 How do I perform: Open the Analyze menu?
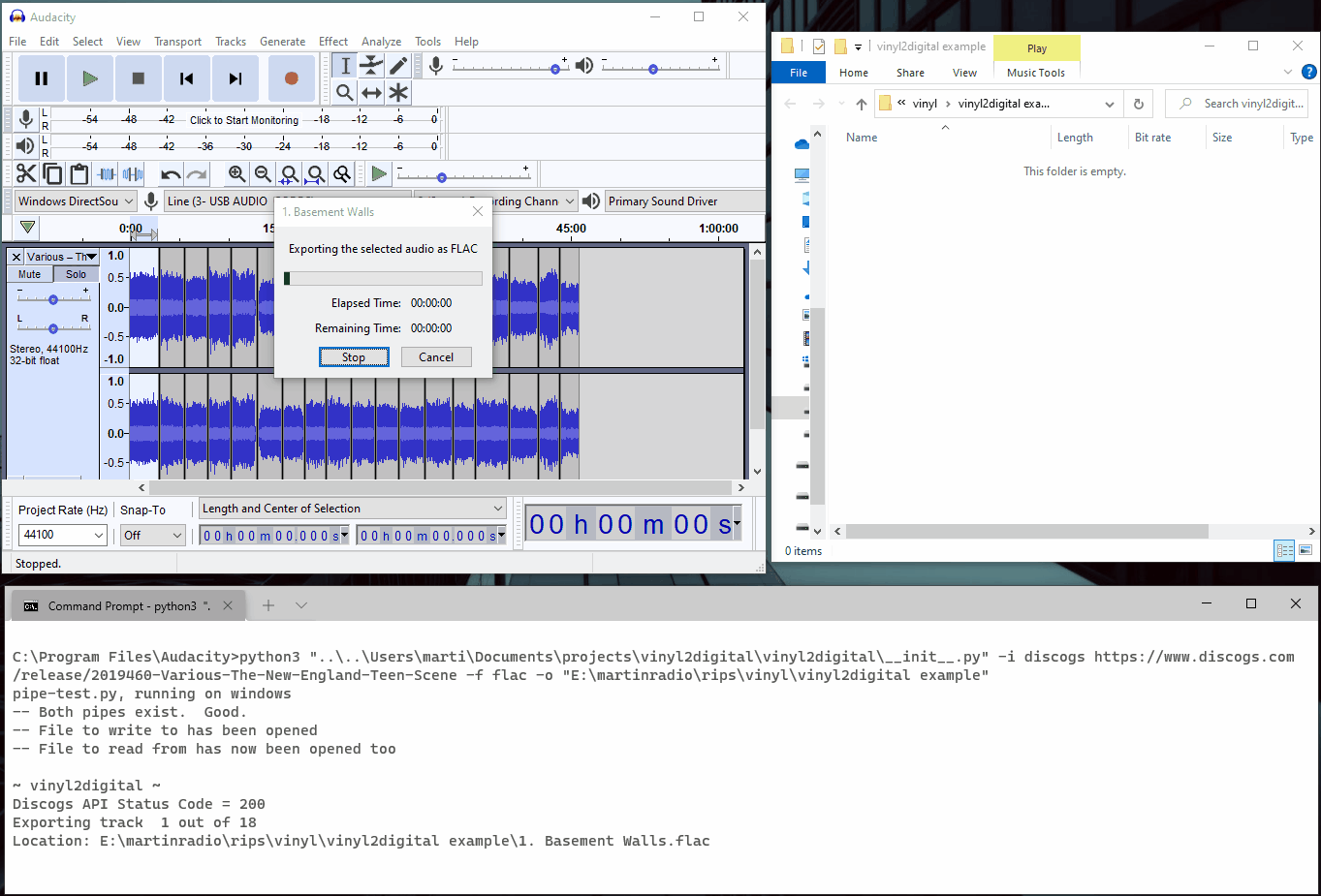tap(381, 42)
